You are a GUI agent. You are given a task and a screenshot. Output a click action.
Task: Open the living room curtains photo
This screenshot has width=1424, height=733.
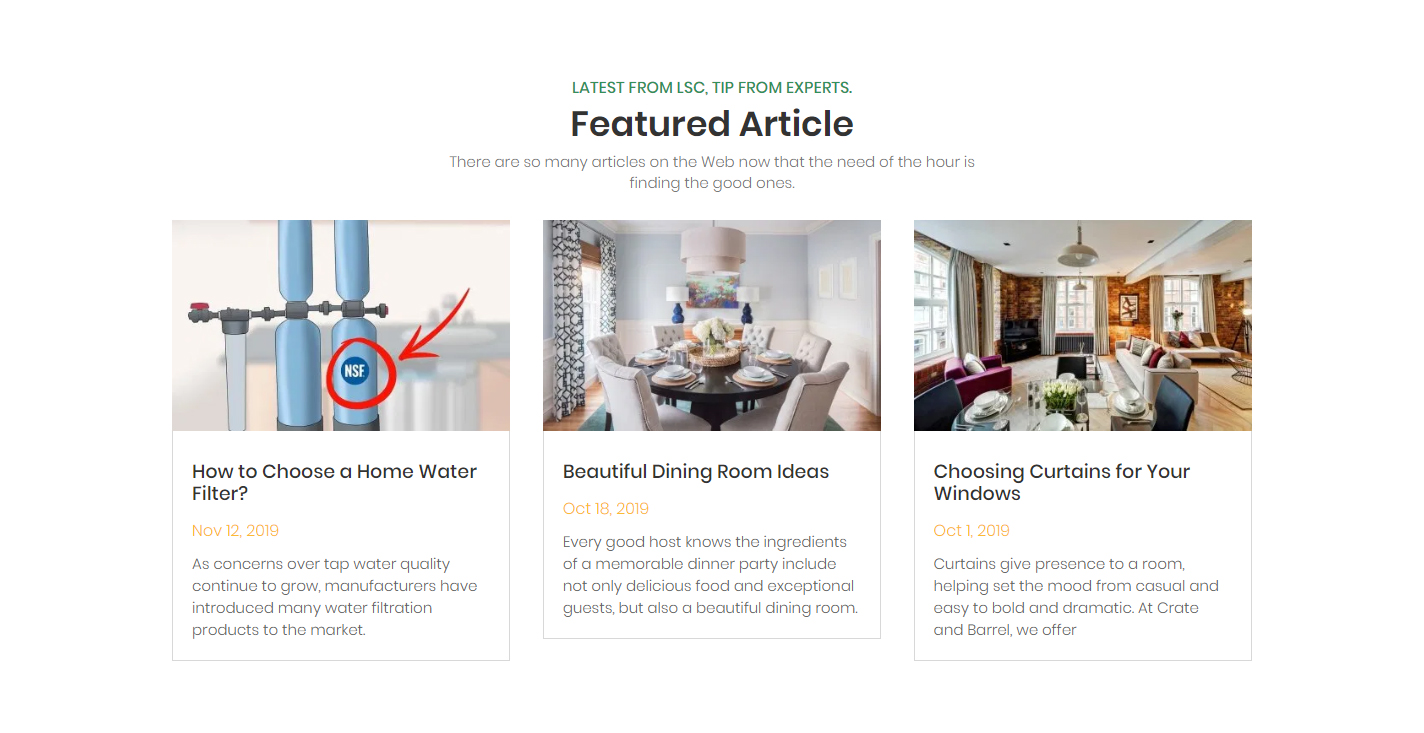(1083, 325)
